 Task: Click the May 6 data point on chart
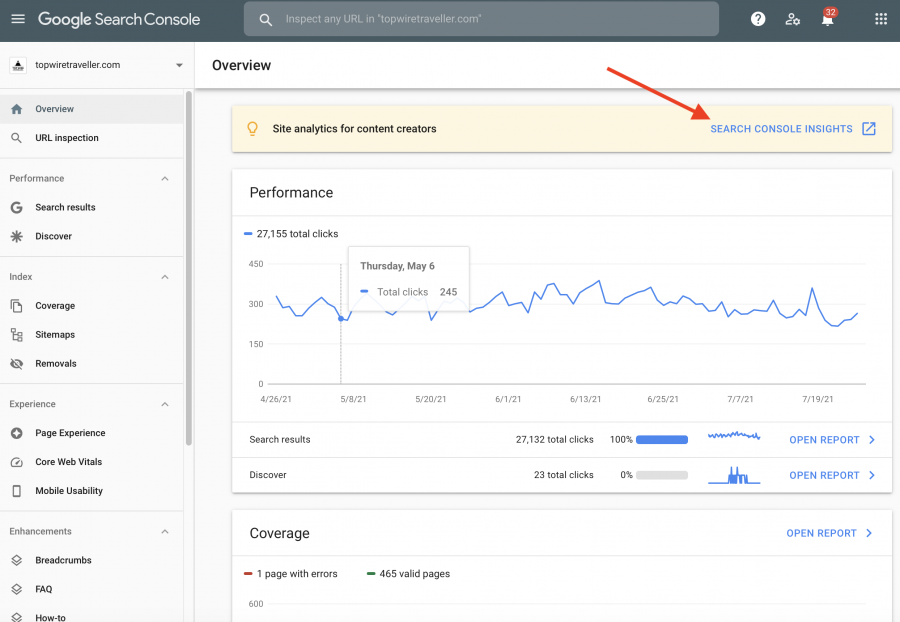click(341, 318)
